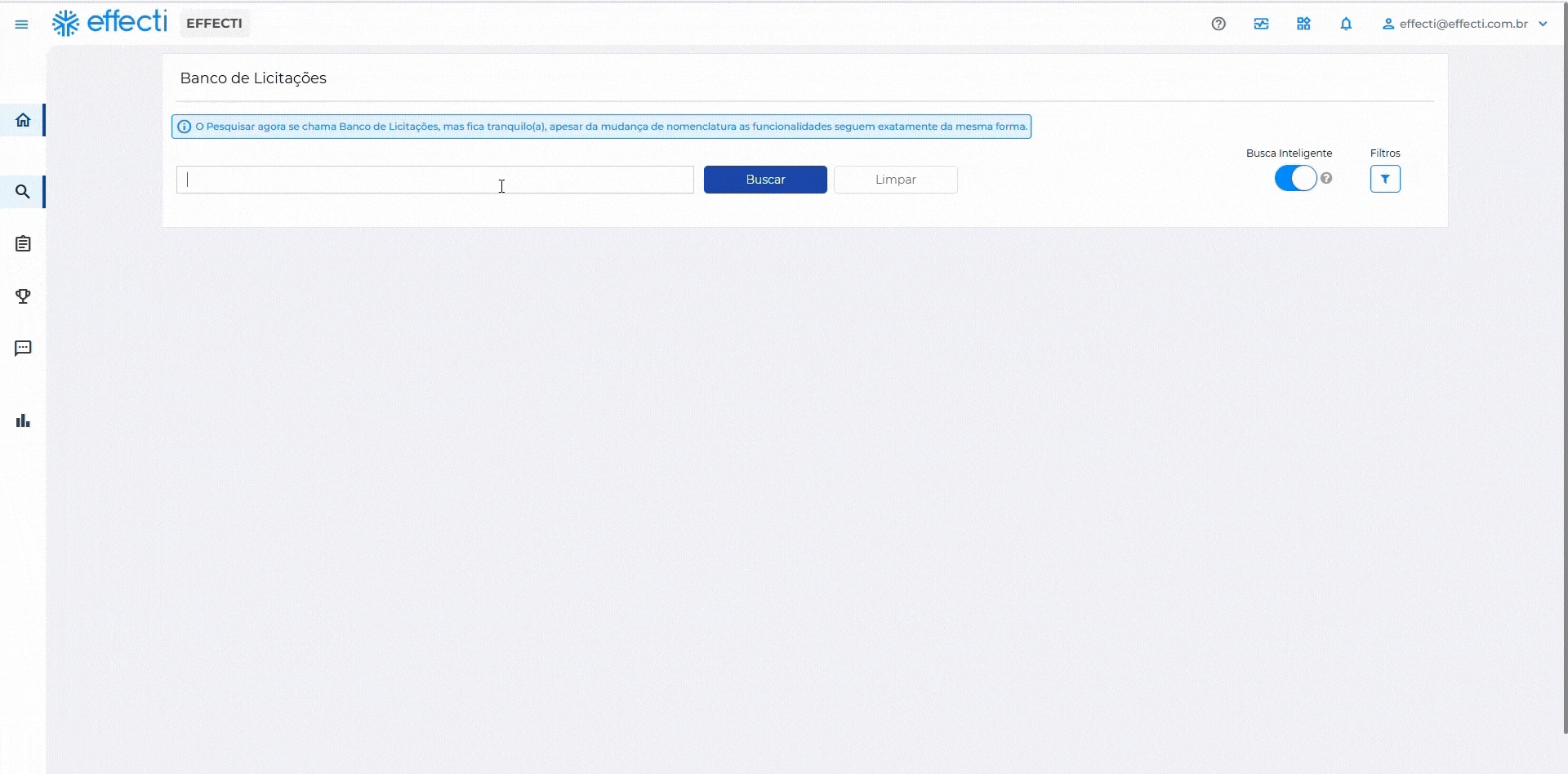Open the apps widgets icon
The image size is (1568, 774).
tap(1303, 24)
